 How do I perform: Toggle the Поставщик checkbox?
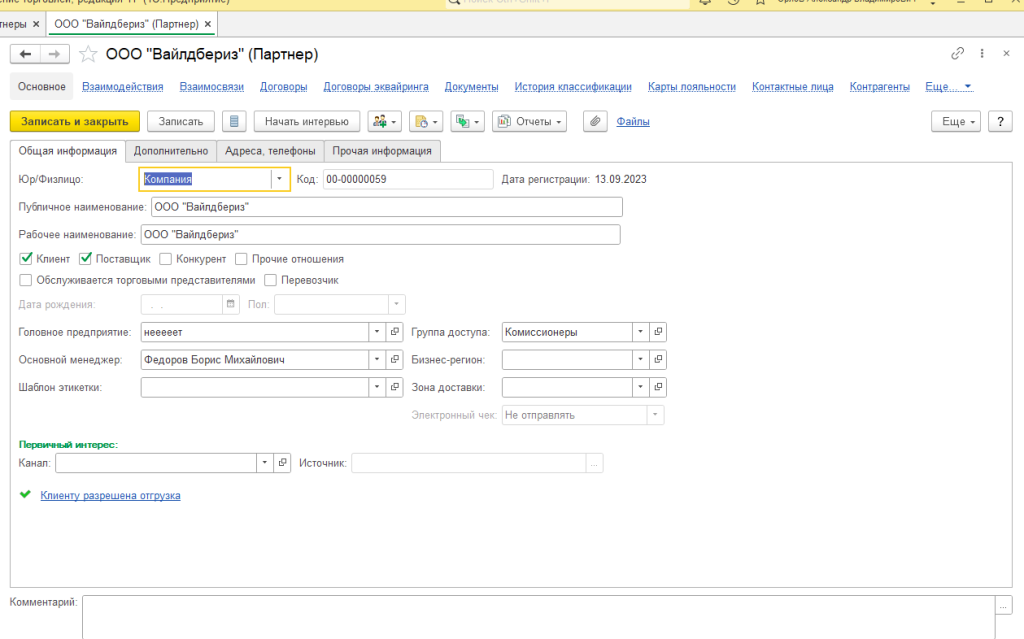pyautogui.click(x=86, y=259)
